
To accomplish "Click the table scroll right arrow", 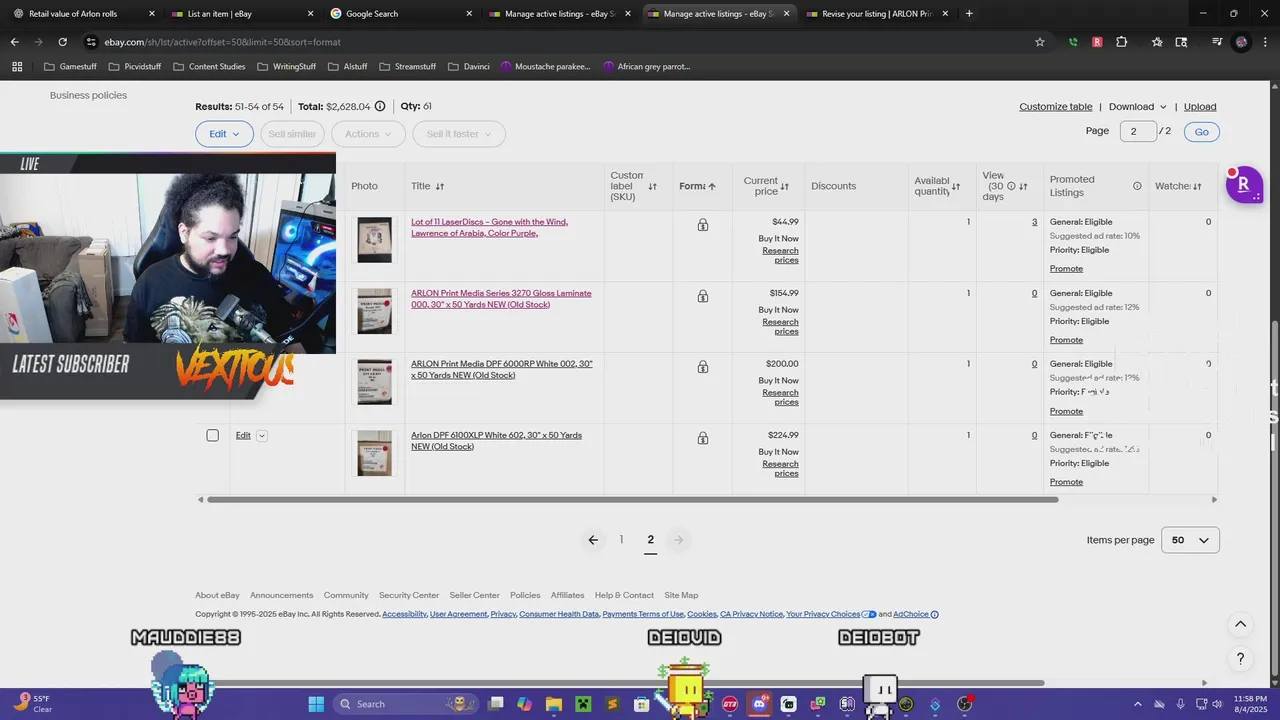I will click(1214, 499).
